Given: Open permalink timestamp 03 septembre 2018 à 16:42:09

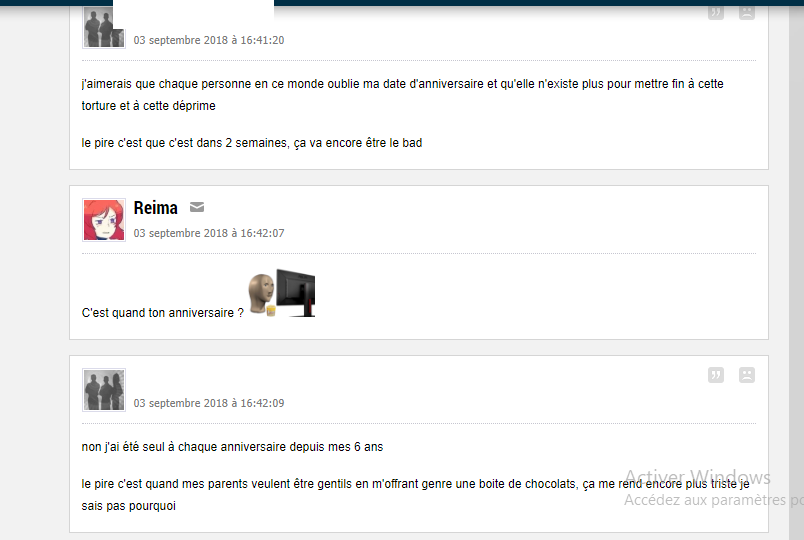Looking at the screenshot, I should (209, 403).
